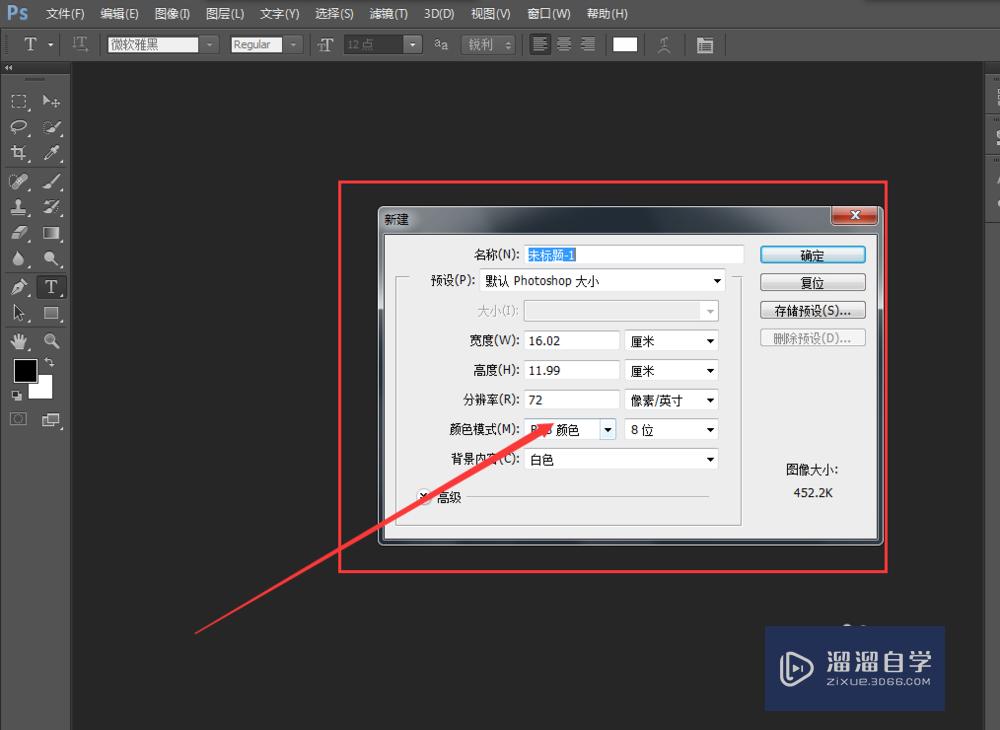Toggle the Character and Paragraph panels

coord(705,45)
